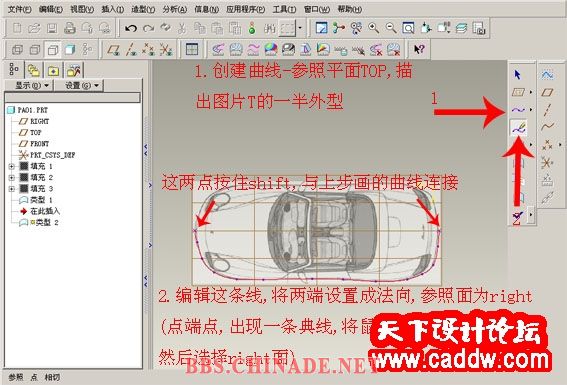Click the context help arrow icon
The height and width of the screenshot is (385, 567).
coord(419,49)
